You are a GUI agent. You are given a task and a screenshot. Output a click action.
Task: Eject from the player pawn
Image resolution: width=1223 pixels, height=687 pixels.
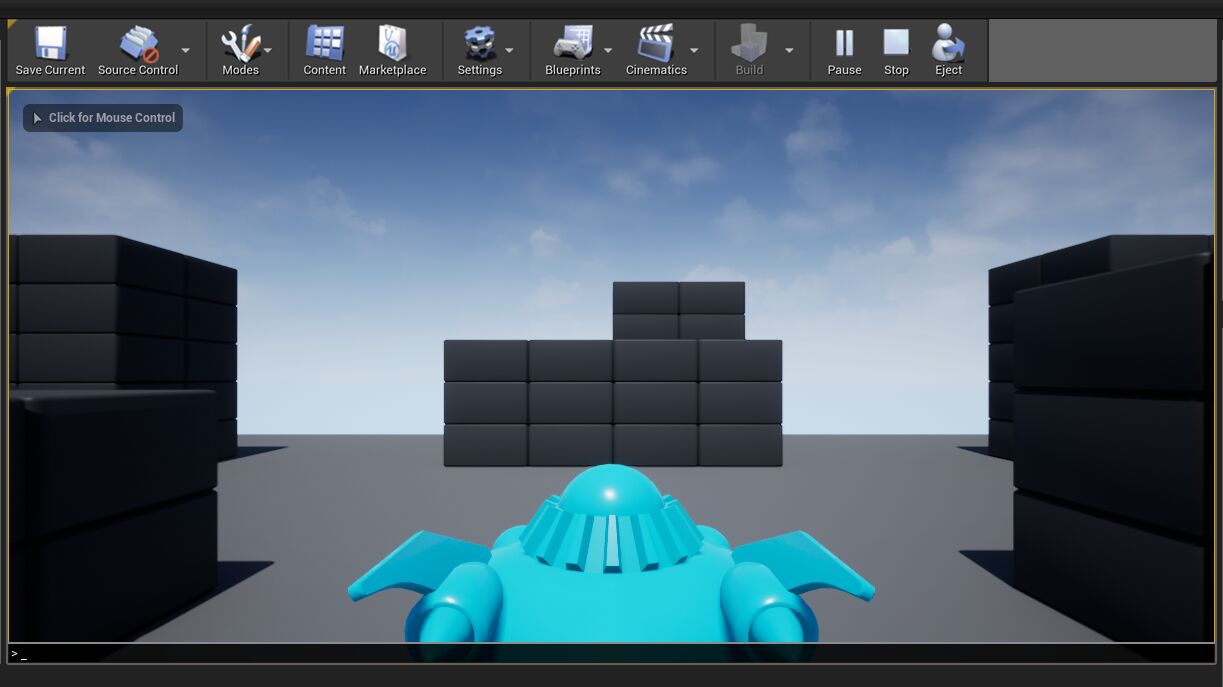point(947,44)
